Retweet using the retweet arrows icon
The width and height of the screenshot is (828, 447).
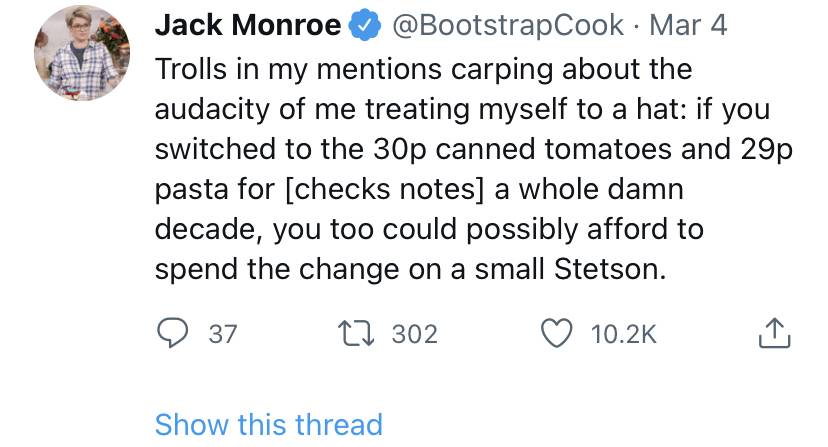pyautogui.click(x=356, y=334)
